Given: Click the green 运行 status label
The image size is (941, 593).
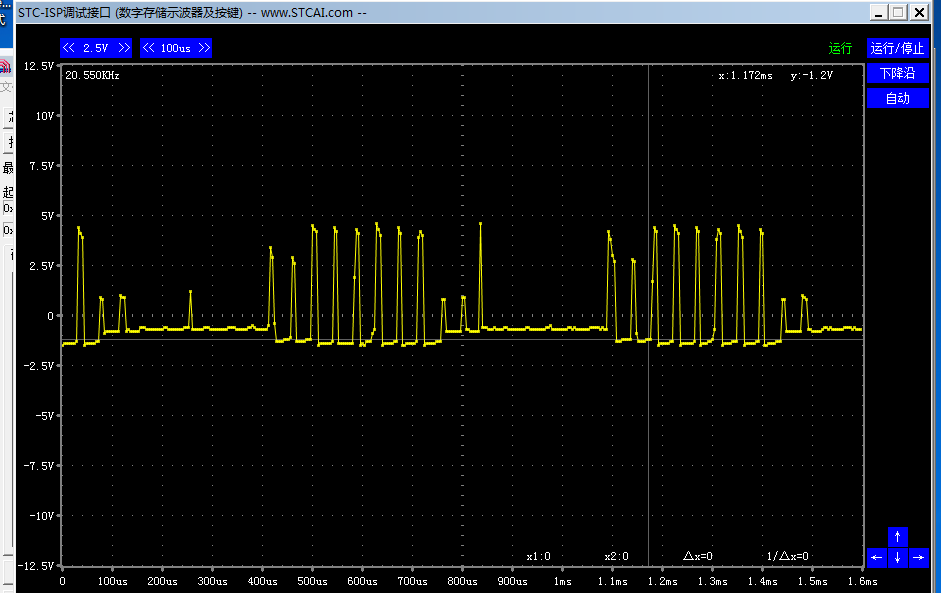Looking at the screenshot, I should (x=840, y=48).
